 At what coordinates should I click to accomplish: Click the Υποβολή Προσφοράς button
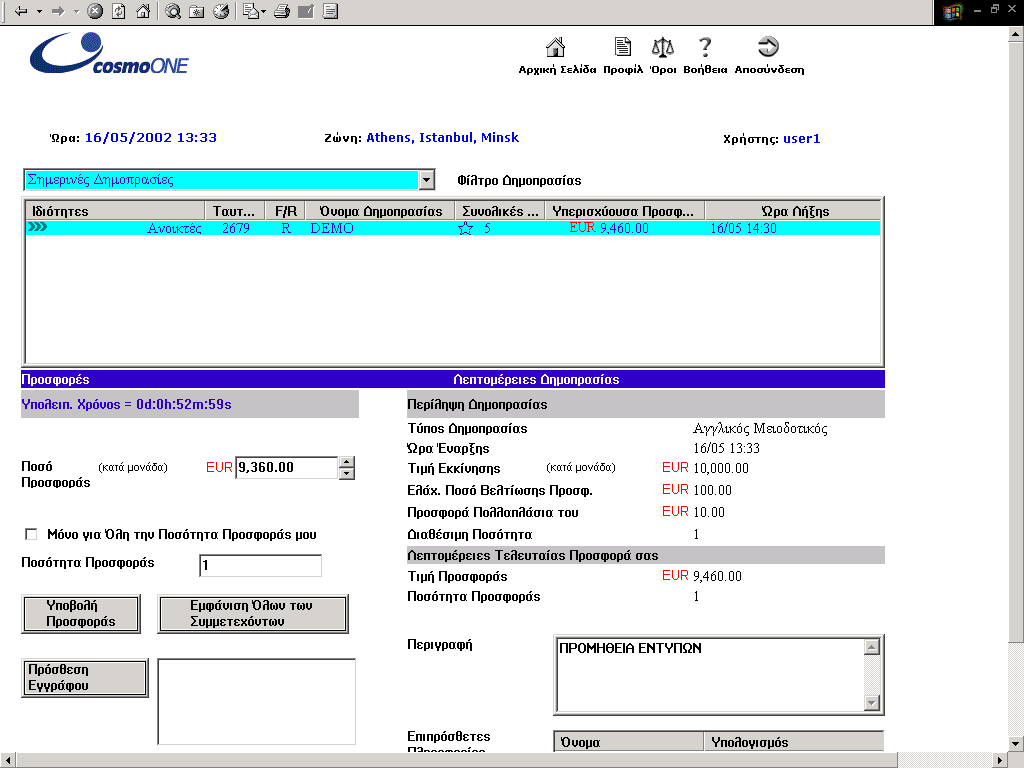pos(81,613)
